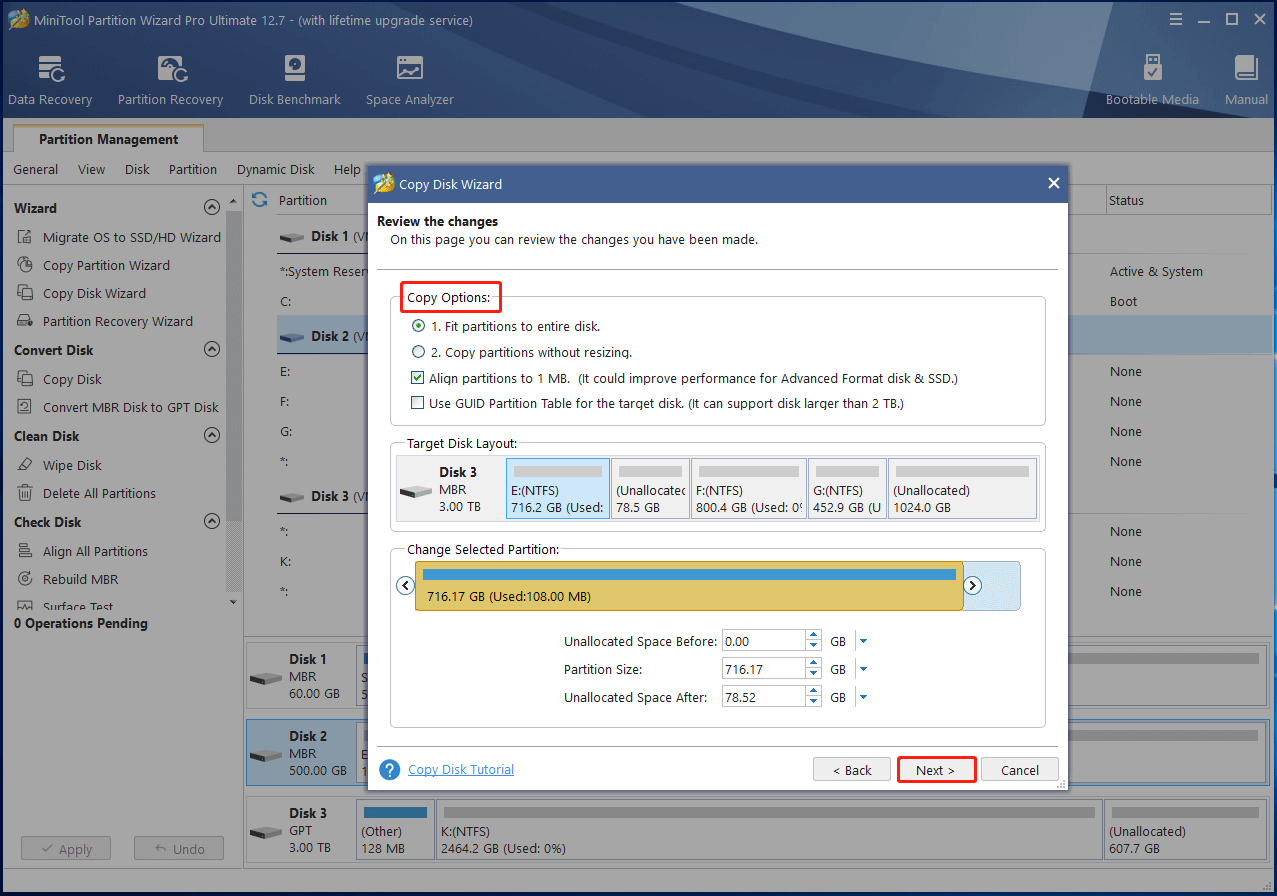Image resolution: width=1277 pixels, height=896 pixels.
Task: Click the Unallocated Space Before input field
Action: pos(763,642)
